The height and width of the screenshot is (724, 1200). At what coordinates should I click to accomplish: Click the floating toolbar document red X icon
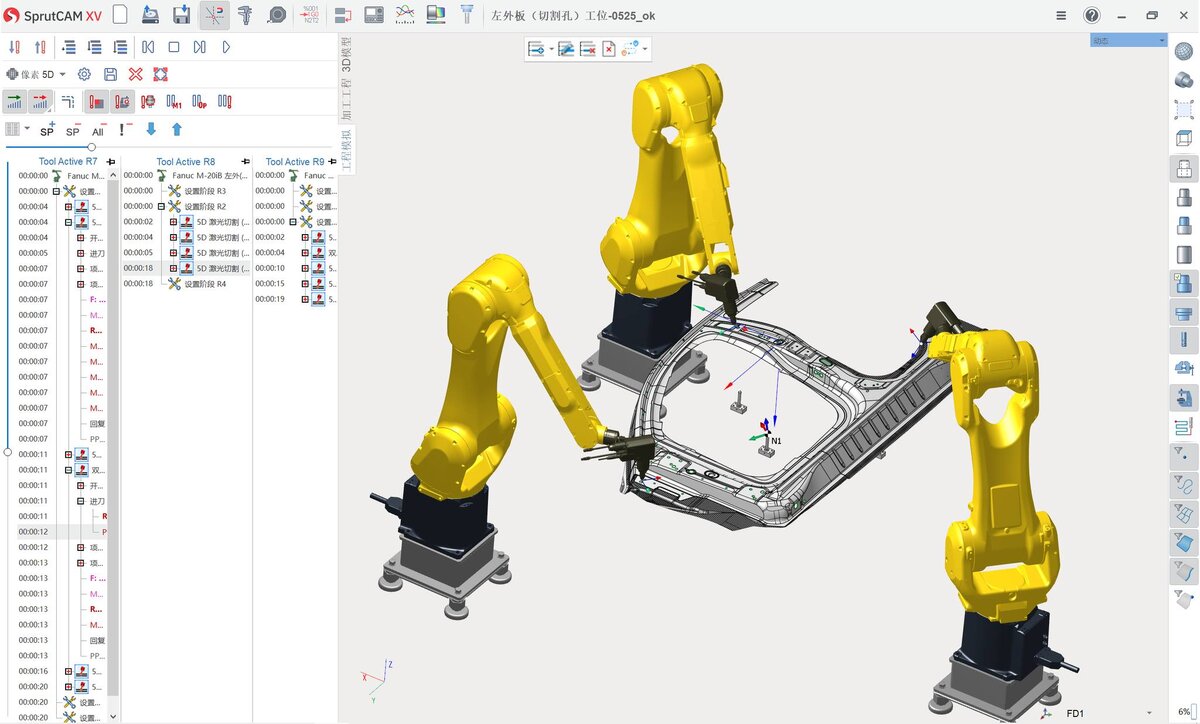click(609, 48)
